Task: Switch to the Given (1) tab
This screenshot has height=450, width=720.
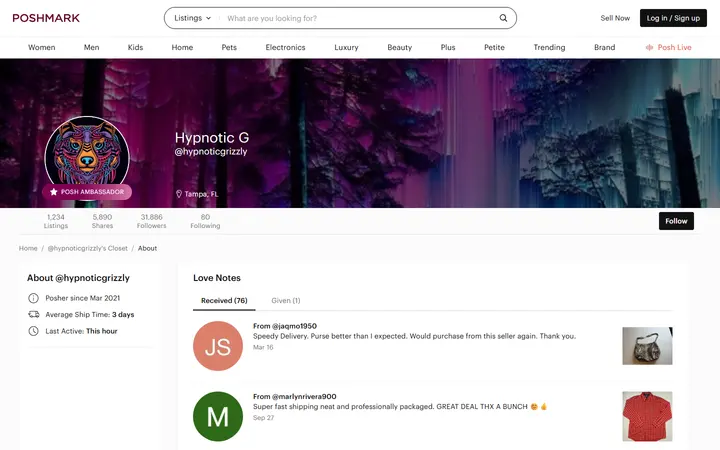Action: click(x=286, y=301)
